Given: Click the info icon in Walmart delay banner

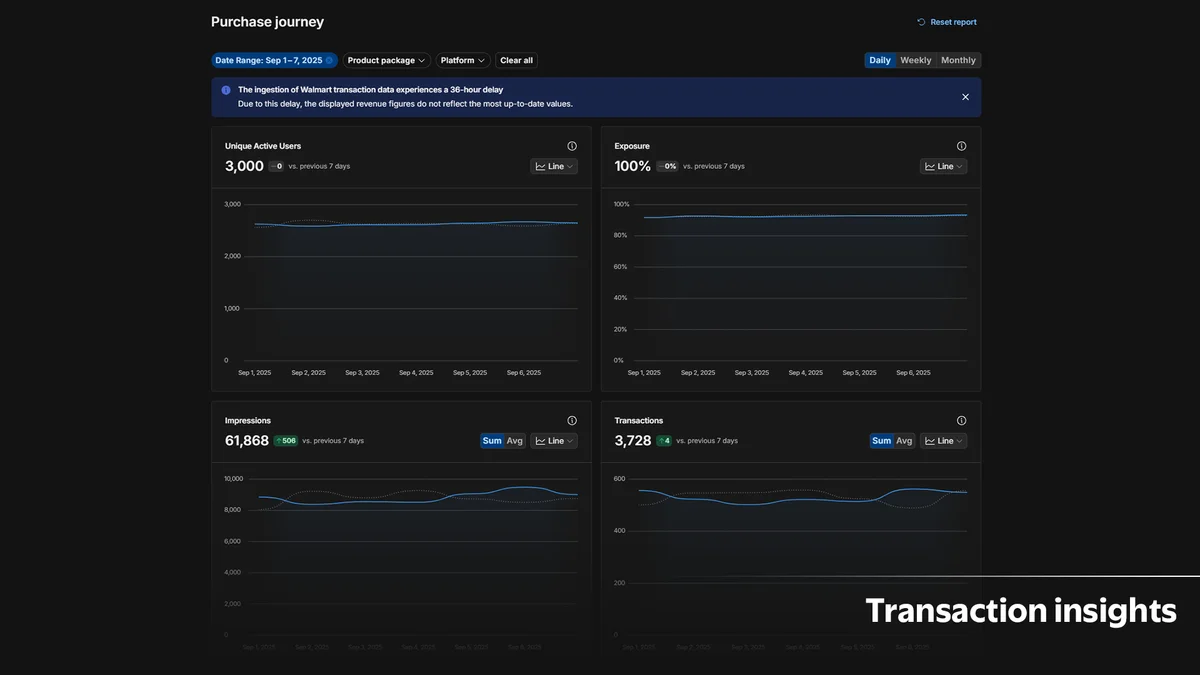Looking at the screenshot, I should click(226, 90).
